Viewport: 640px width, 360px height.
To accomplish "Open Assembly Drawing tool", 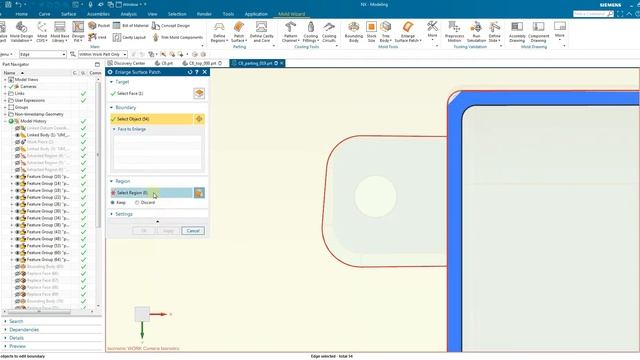I will [x=517, y=32].
